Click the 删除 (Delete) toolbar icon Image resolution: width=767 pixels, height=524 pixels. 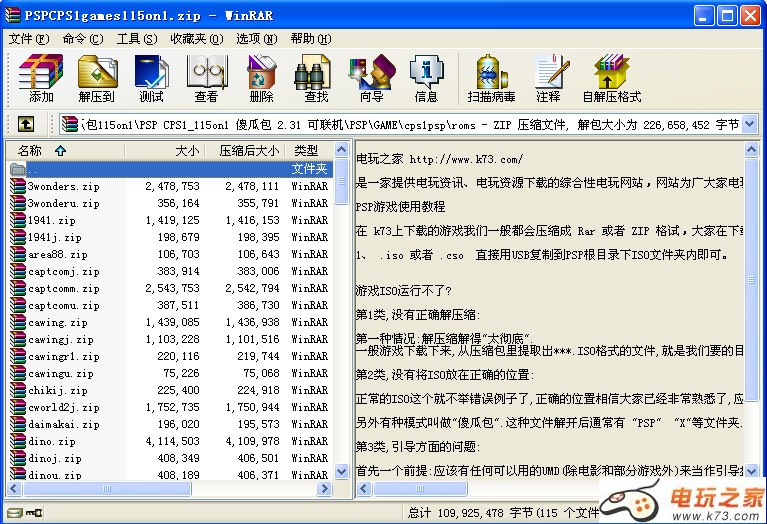click(261, 78)
